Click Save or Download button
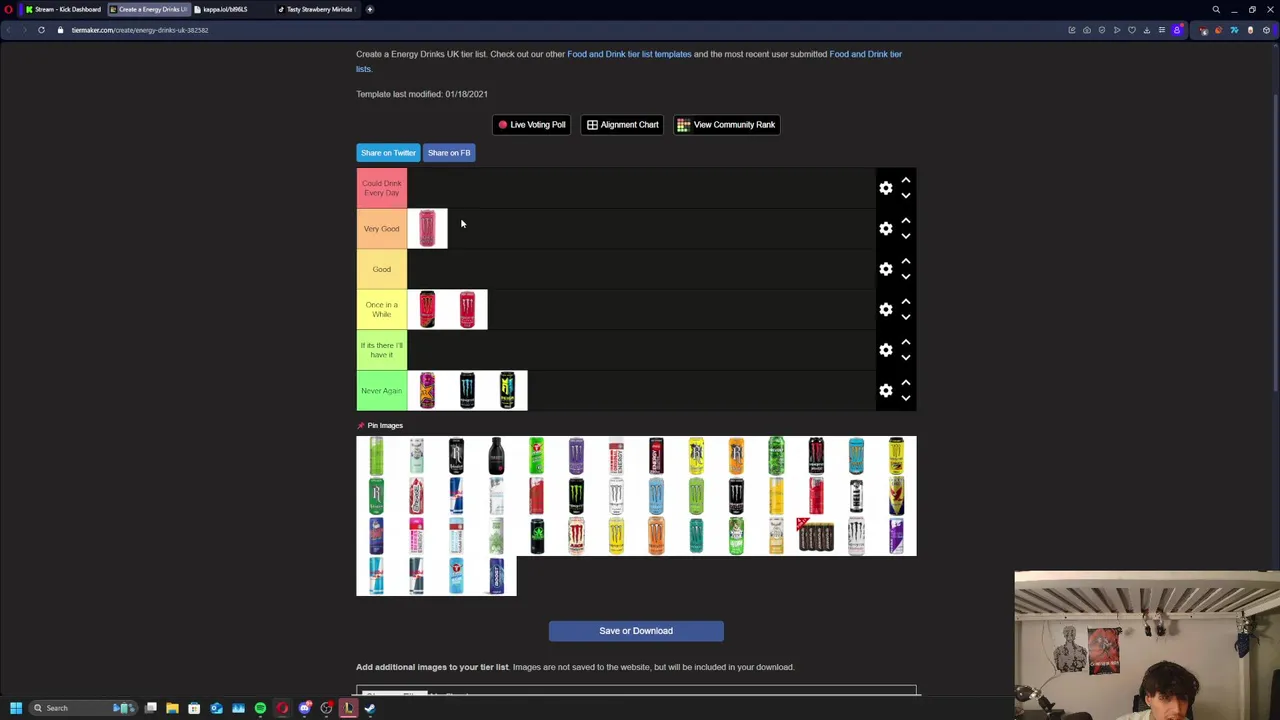 tap(636, 631)
